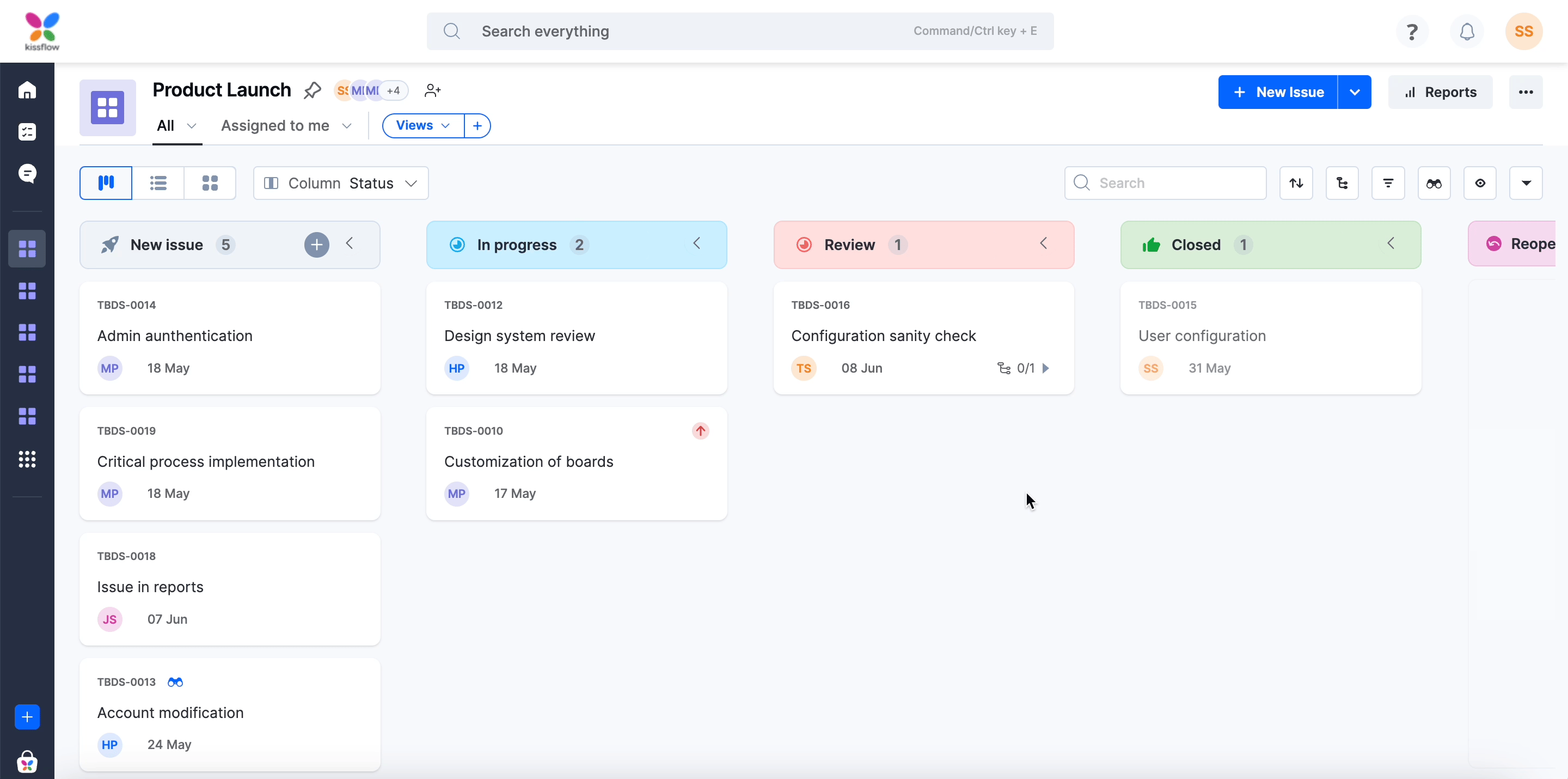This screenshot has width=1568, height=779.
Task: Open the hierarchy sub-item tool
Action: 1342,182
